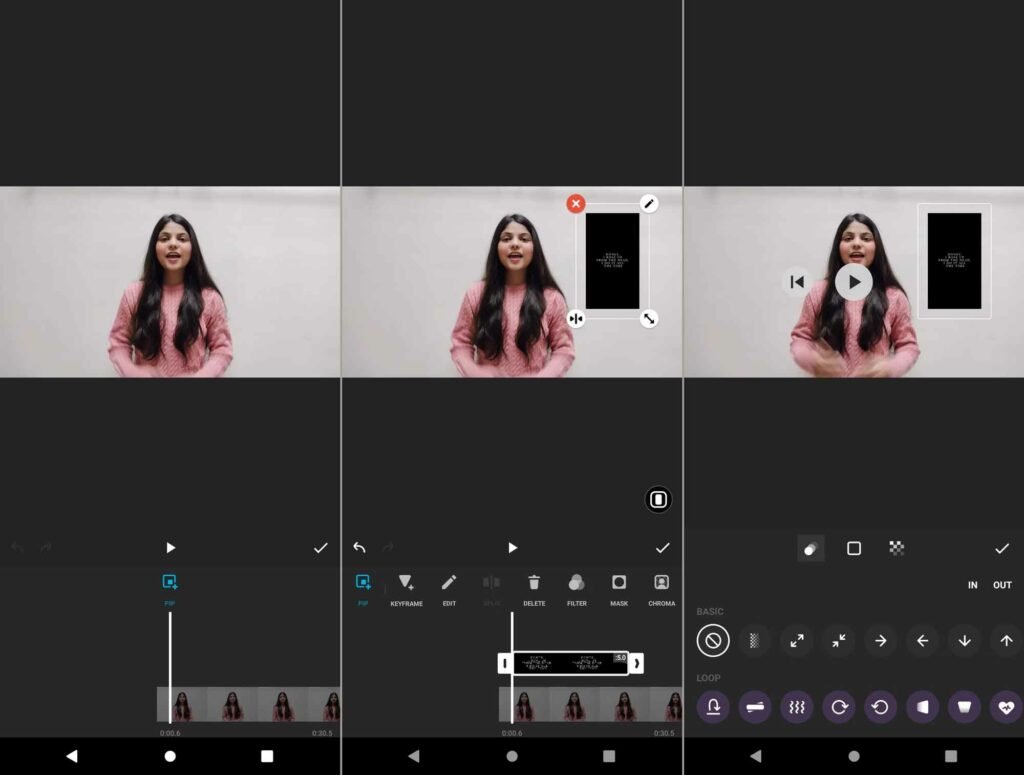Open the Mask tool
This screenshot has width=1024, height=775.
(x=619, y=588)
